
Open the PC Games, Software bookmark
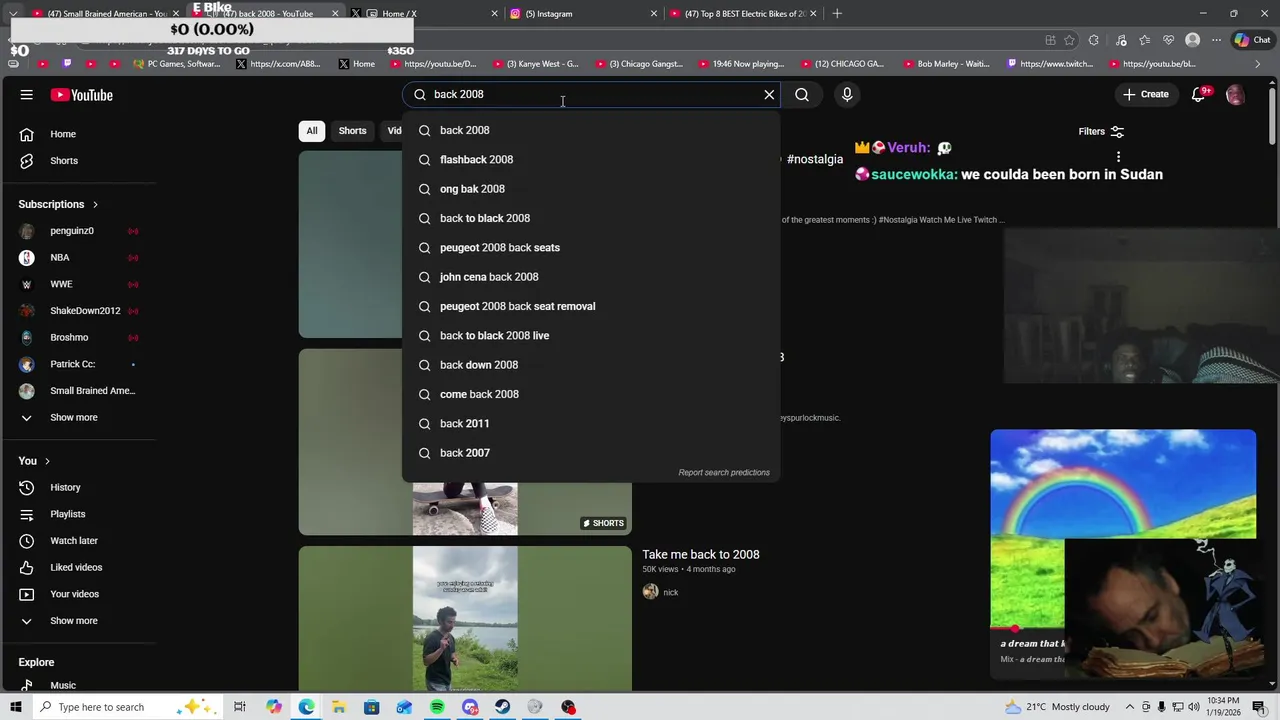[176, 64]
